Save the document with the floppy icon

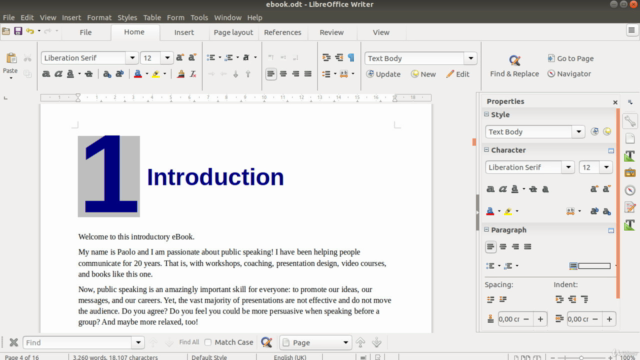(18, 31)
